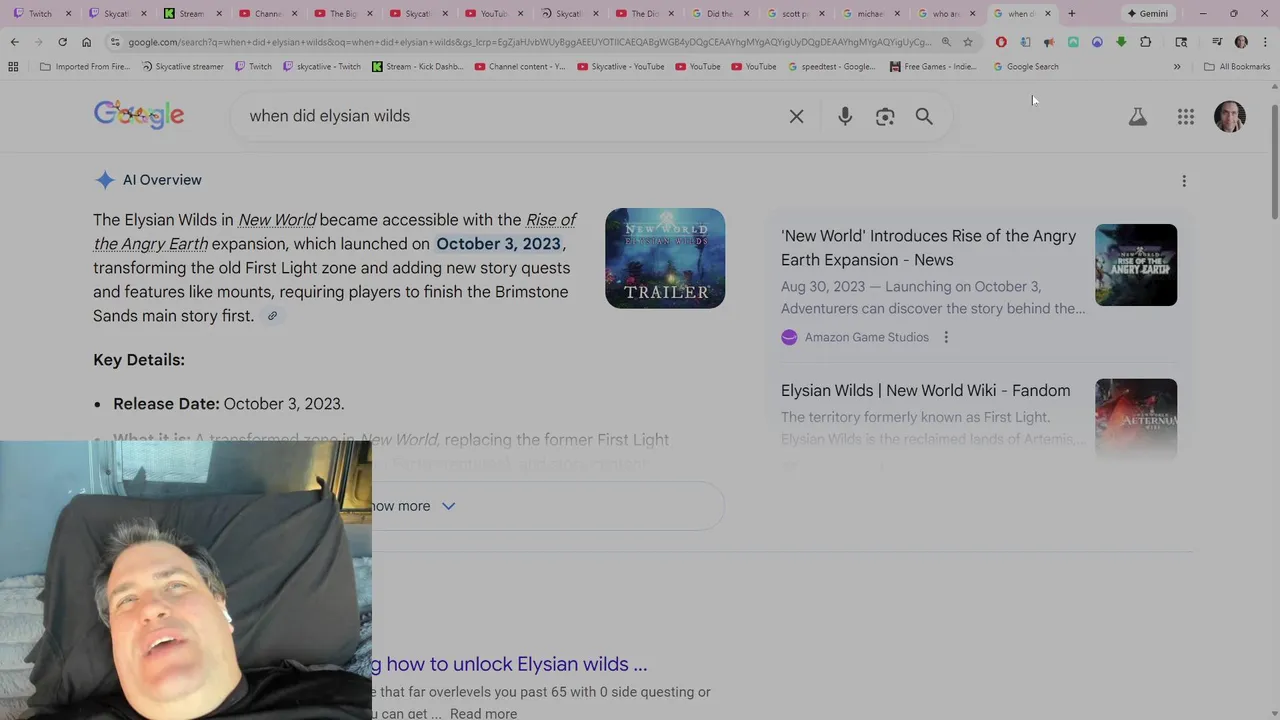Reload the current page
The image size is (1280, 720).
click(62, 42)
